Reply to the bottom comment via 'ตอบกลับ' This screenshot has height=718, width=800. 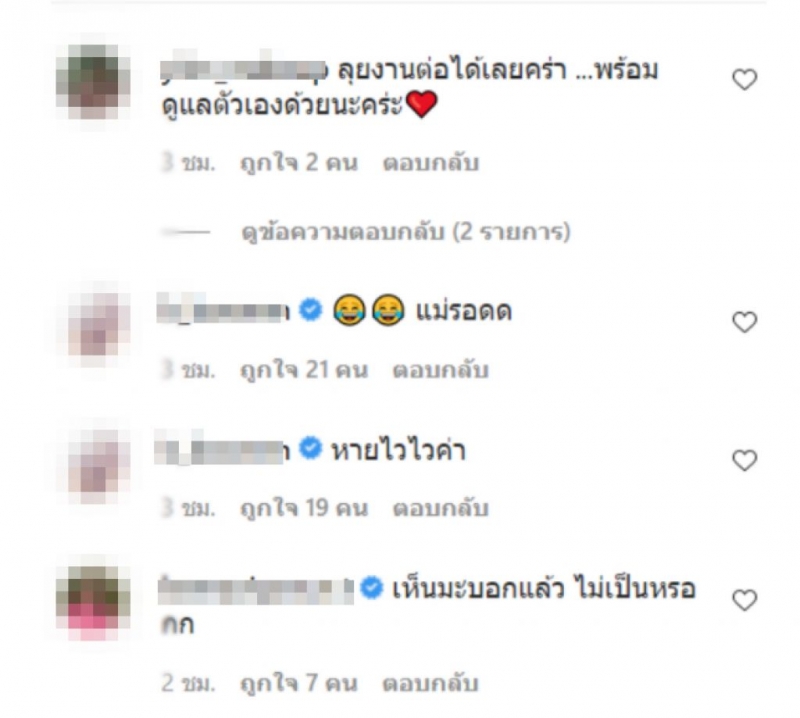tap(431, 684)
